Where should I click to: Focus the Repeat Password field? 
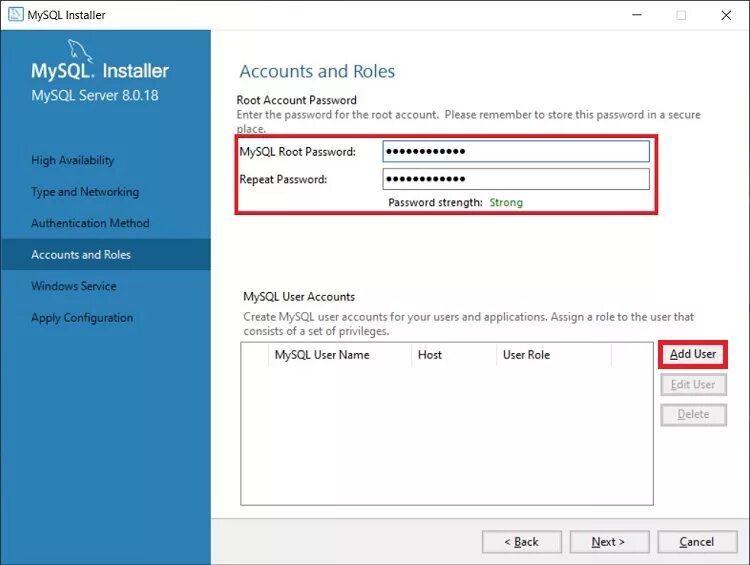pos(516,179)
